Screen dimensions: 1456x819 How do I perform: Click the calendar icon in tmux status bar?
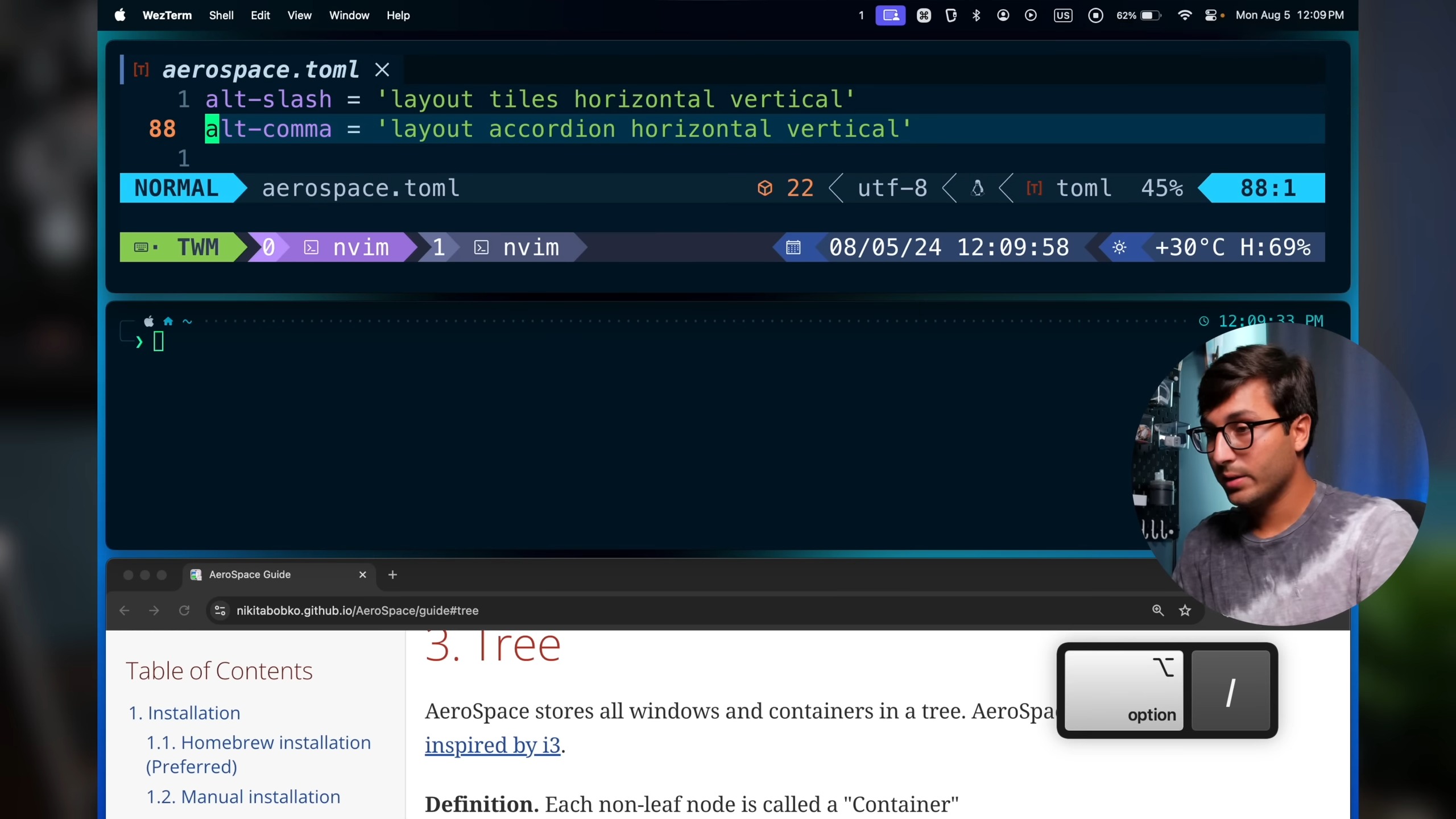(793, 247)
